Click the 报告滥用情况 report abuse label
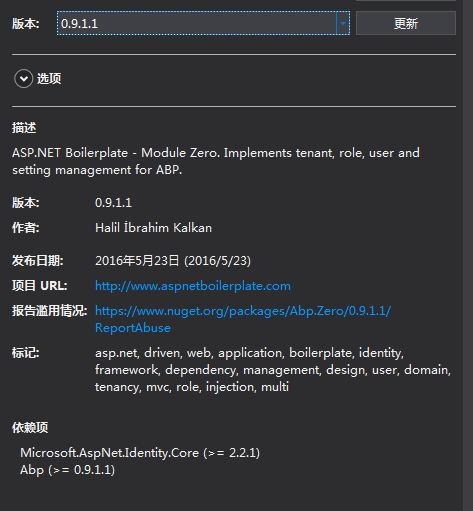473x511 pixels. (x=50, y=311)
